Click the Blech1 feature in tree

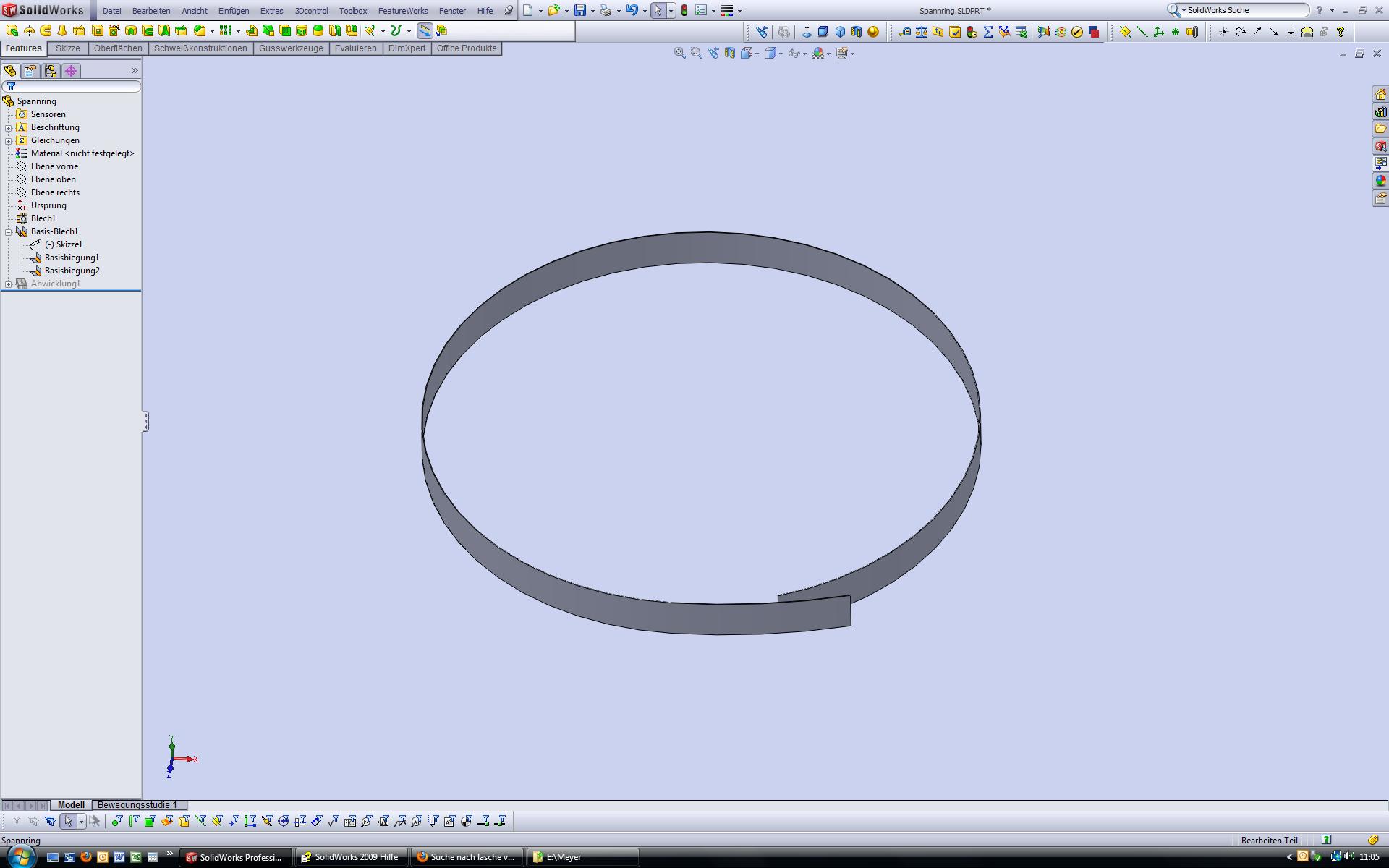point(43,218)
